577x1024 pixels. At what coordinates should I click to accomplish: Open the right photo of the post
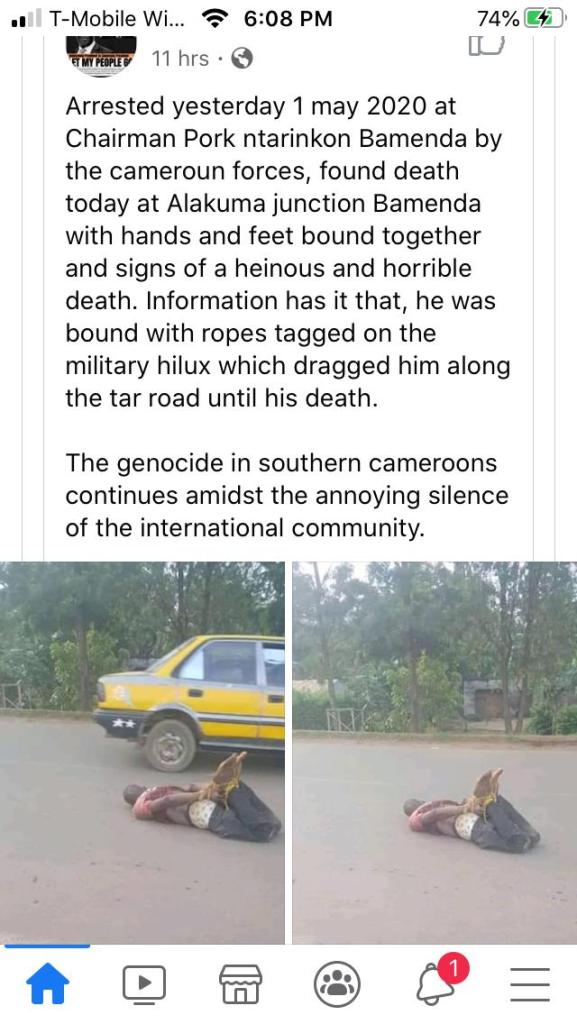point(435,752)
